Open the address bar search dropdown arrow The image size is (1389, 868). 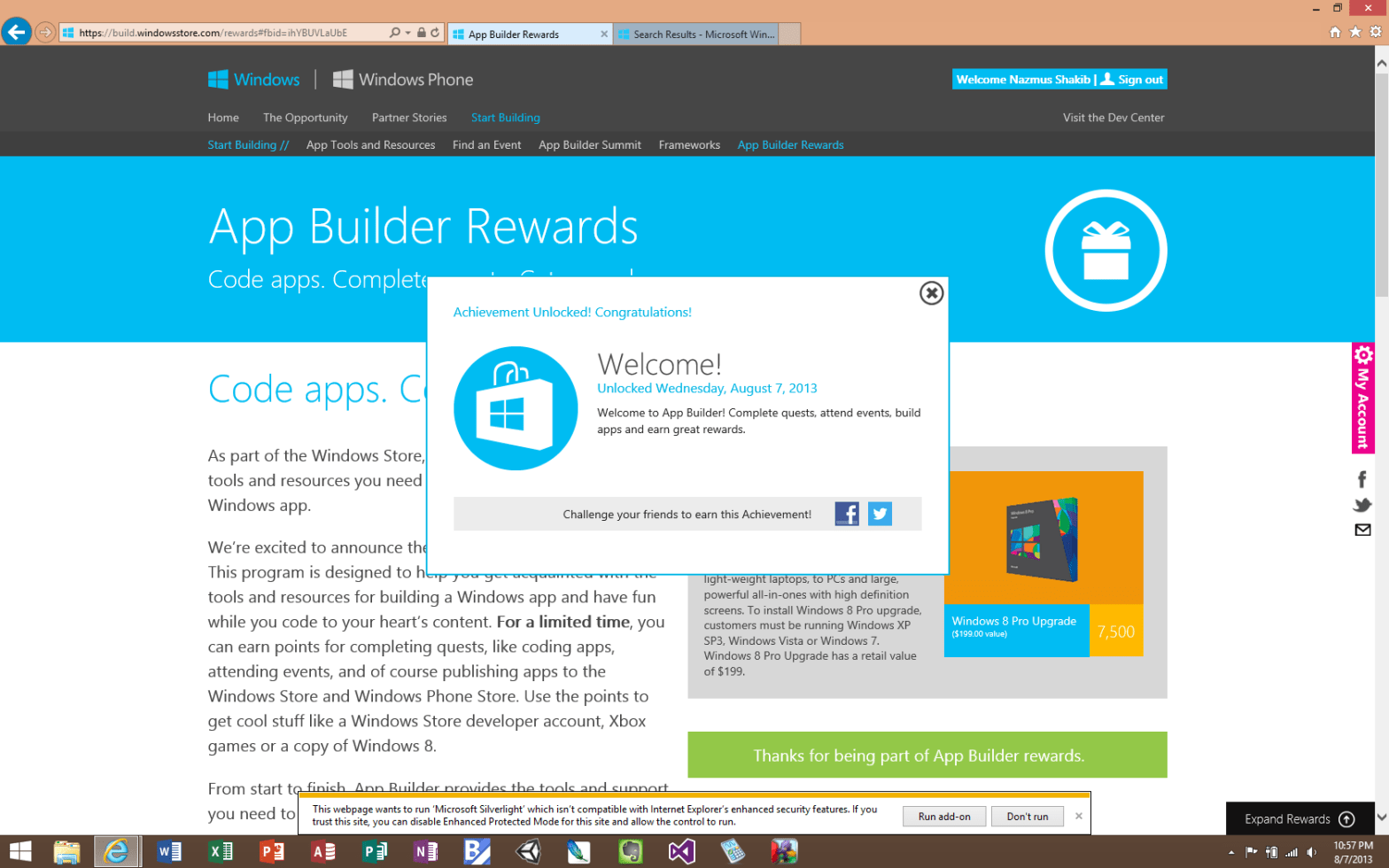pos(407,33)
